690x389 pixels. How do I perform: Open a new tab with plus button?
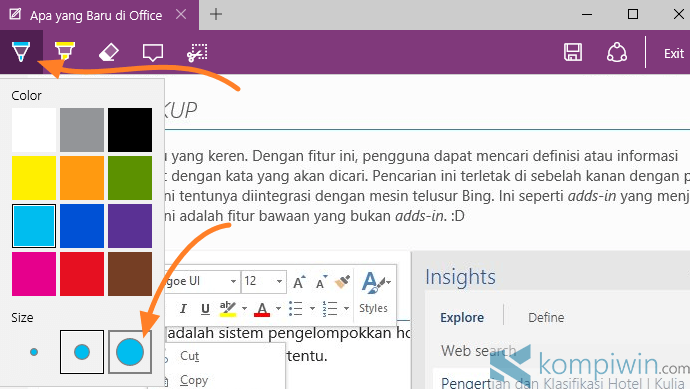(216, 15)
